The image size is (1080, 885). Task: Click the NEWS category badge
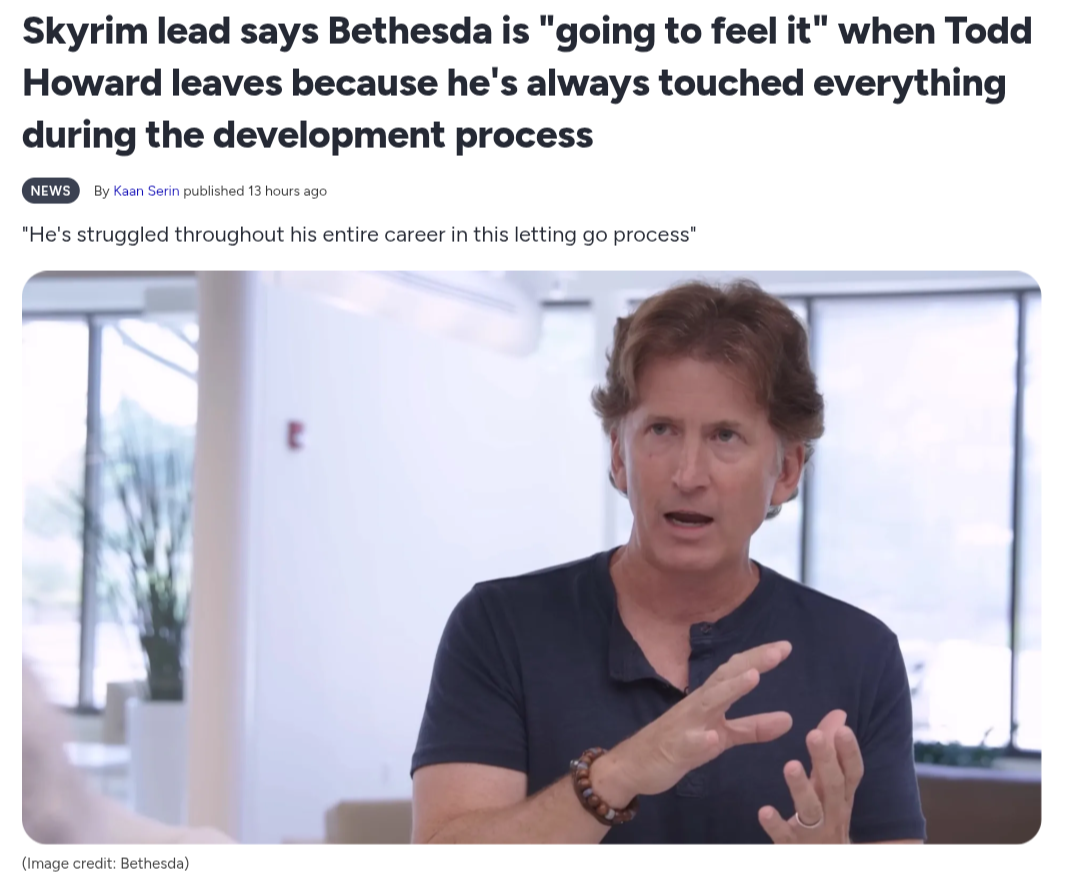pyautogui.click(x=50, y=191)
